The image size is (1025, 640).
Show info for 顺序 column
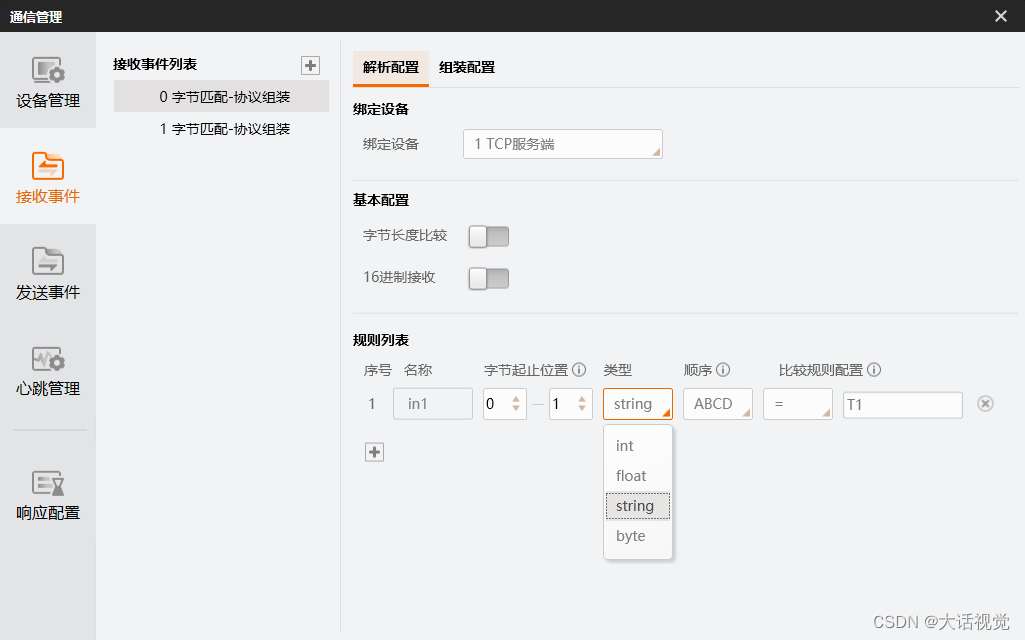tap(723, 370)
